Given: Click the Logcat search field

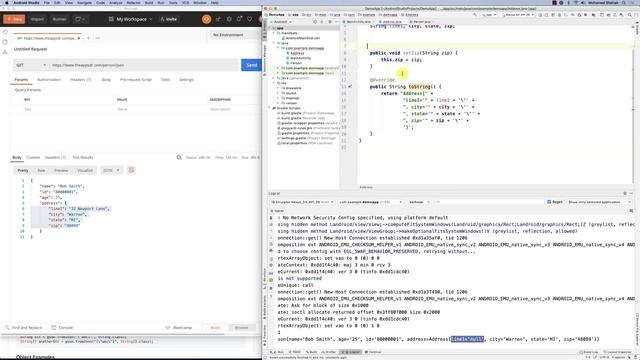Looking at the screenshot, I should click(x=489, y=202).
